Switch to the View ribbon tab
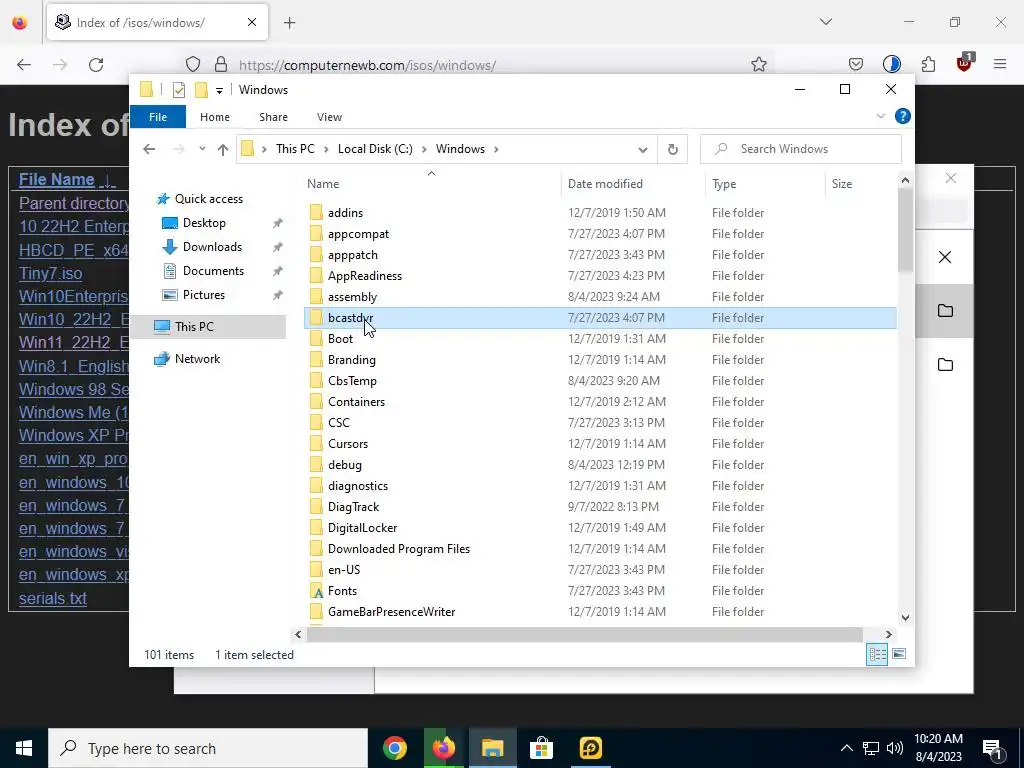 point(329,117)
